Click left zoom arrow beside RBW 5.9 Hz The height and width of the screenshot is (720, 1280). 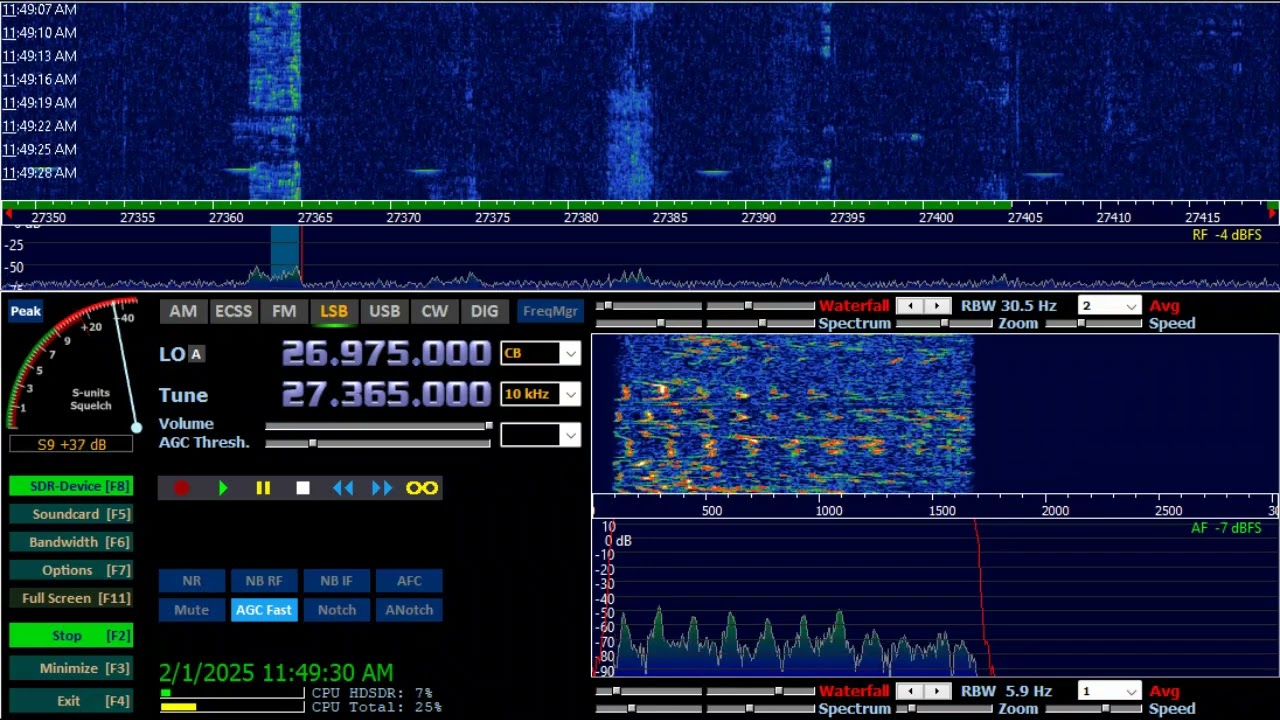(x=909, y=691)
